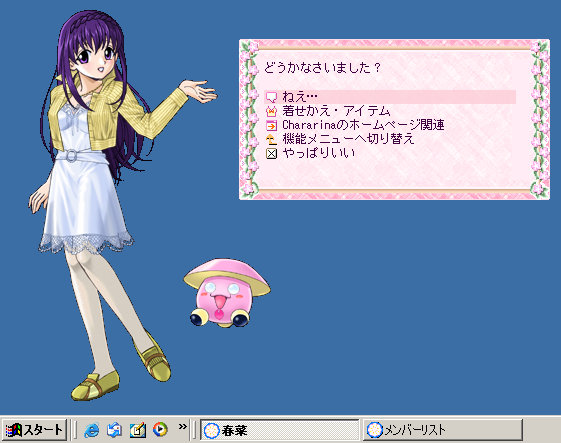Open the 着せかえ・アイテム menu entry
This screenshot has width=561, height=443.
336,111
